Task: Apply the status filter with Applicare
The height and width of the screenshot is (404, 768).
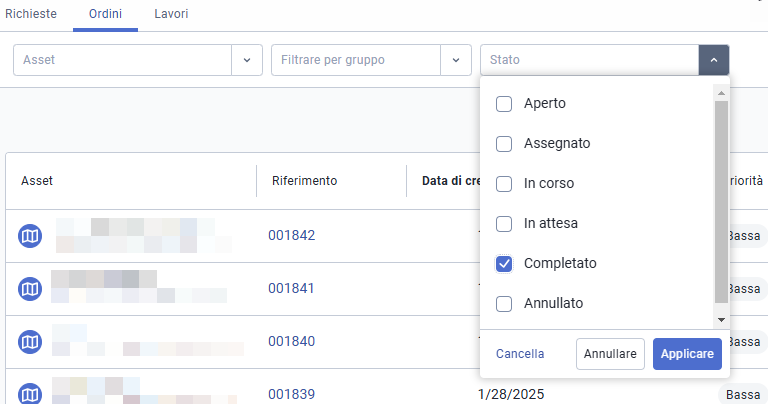Action: pyautogui.click(x=687, y=354)
